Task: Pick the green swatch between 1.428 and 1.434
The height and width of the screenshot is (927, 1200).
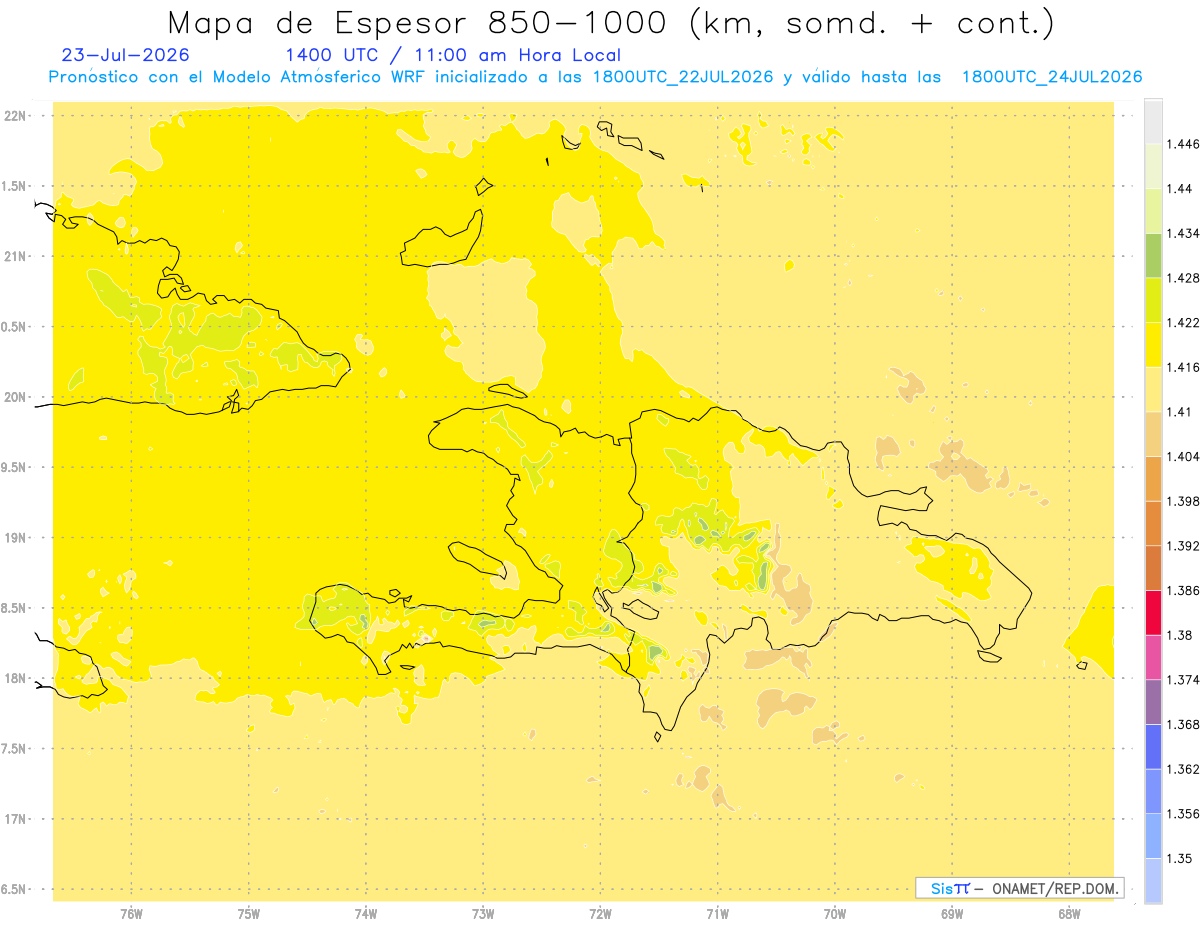Action: click(x=1153, y=255)
